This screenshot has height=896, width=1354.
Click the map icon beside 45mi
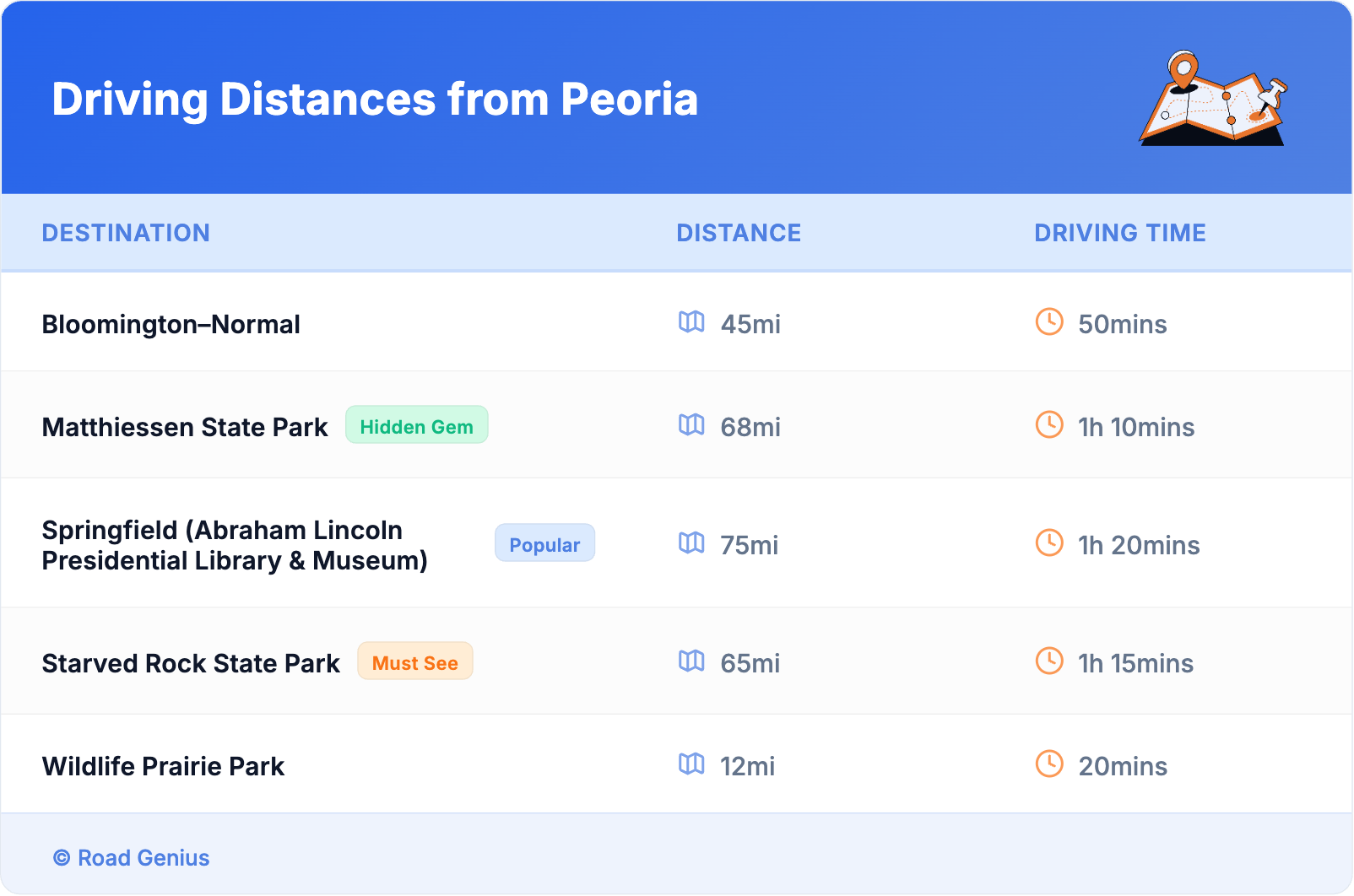coord(691,322)
